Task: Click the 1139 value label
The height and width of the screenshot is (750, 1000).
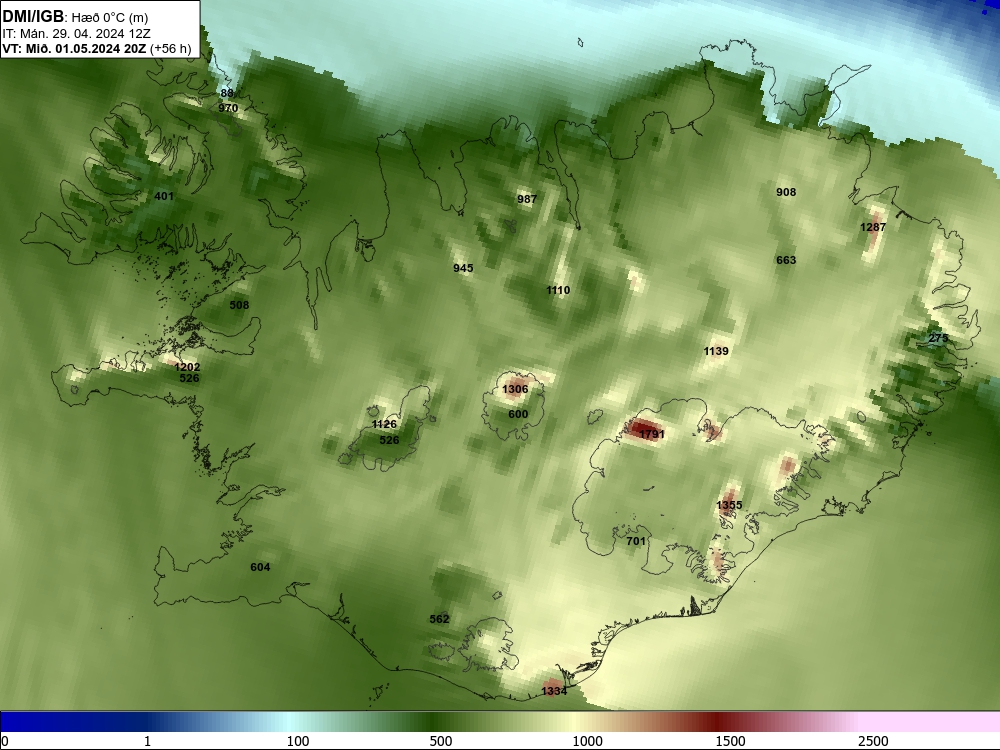Action: click(716, 351)
